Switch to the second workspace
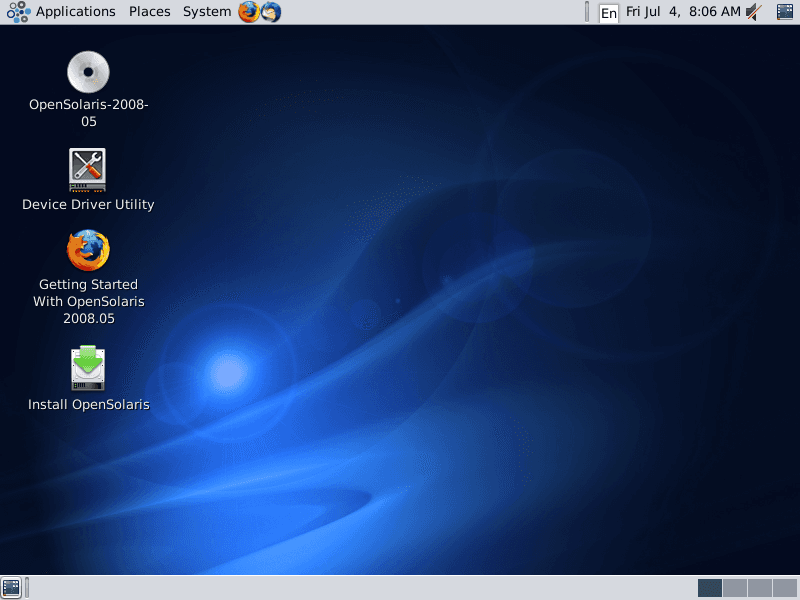The height and width of the screenshot is (600, 800). [733, 589]
